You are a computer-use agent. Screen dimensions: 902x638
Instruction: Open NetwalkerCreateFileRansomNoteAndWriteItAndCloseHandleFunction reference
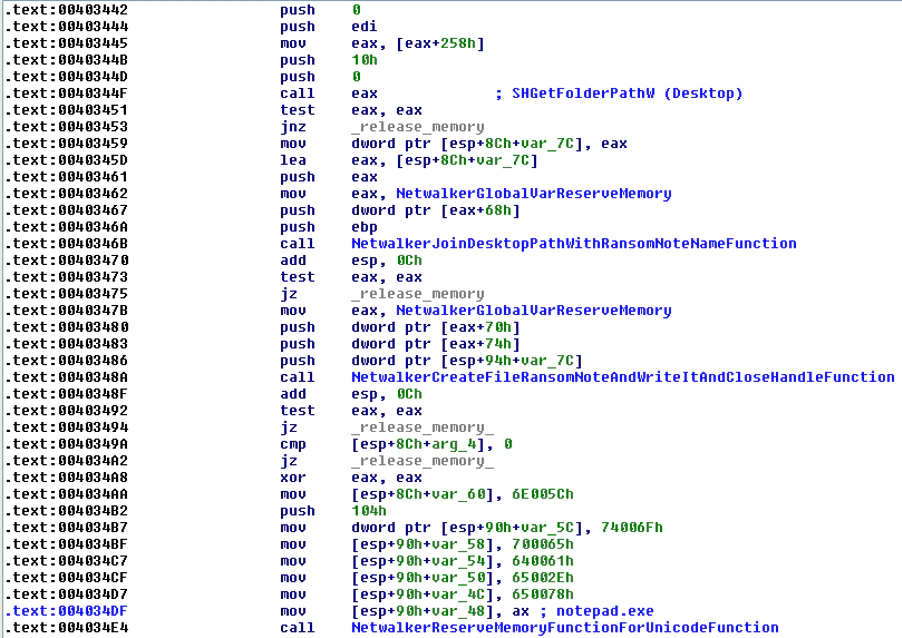tap(622, 377)
